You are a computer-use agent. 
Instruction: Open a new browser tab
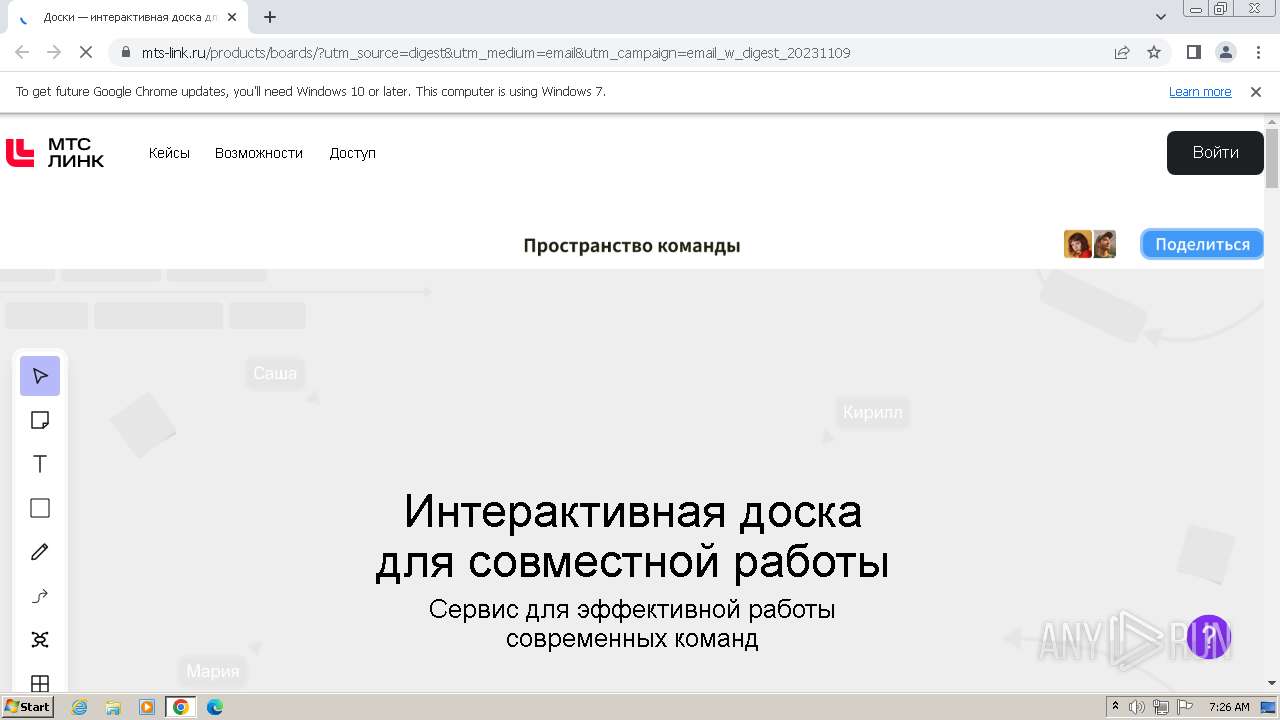pyautogui.click(x=270, y=17)
